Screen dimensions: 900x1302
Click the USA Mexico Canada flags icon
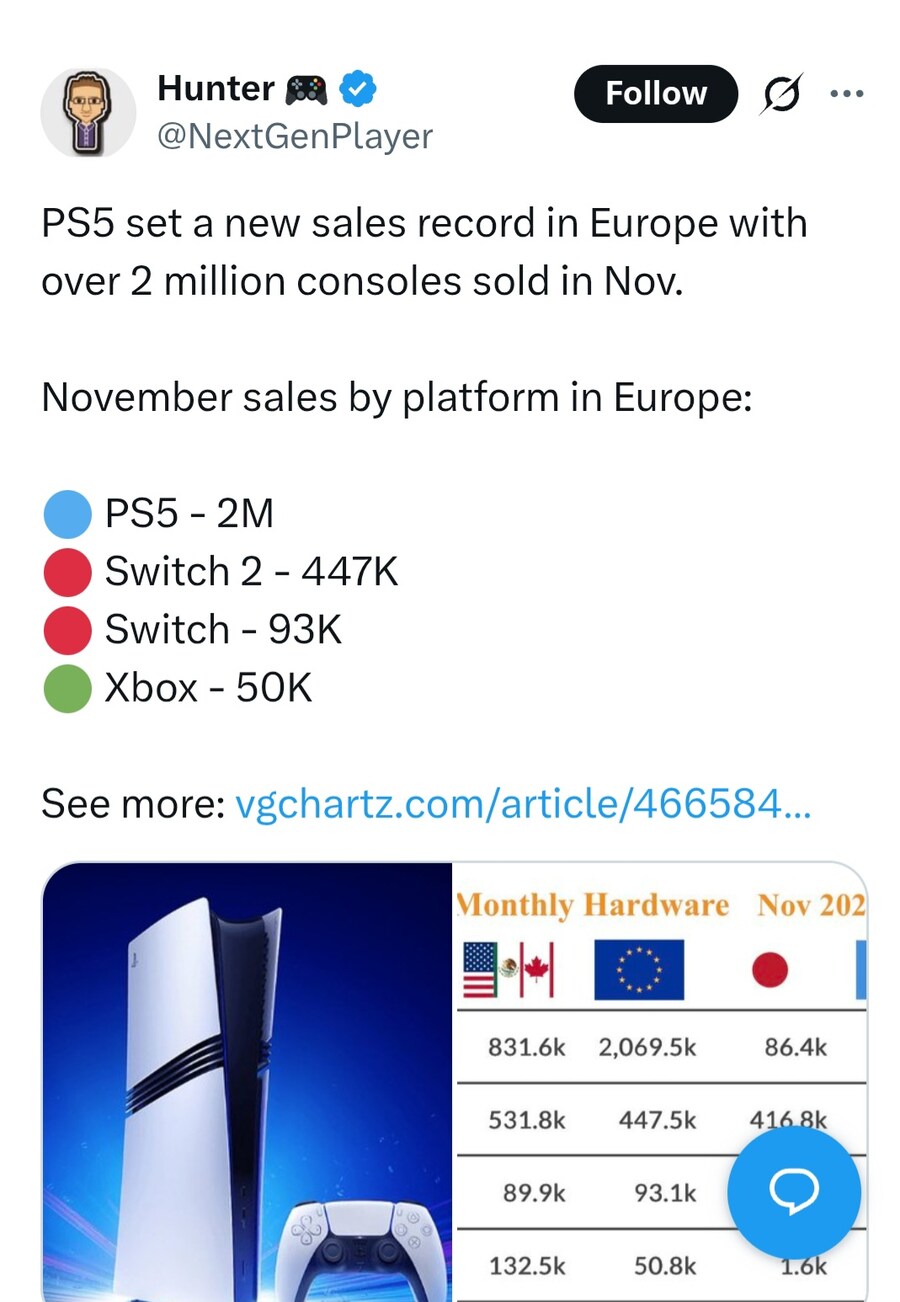[x=509, y=970]
